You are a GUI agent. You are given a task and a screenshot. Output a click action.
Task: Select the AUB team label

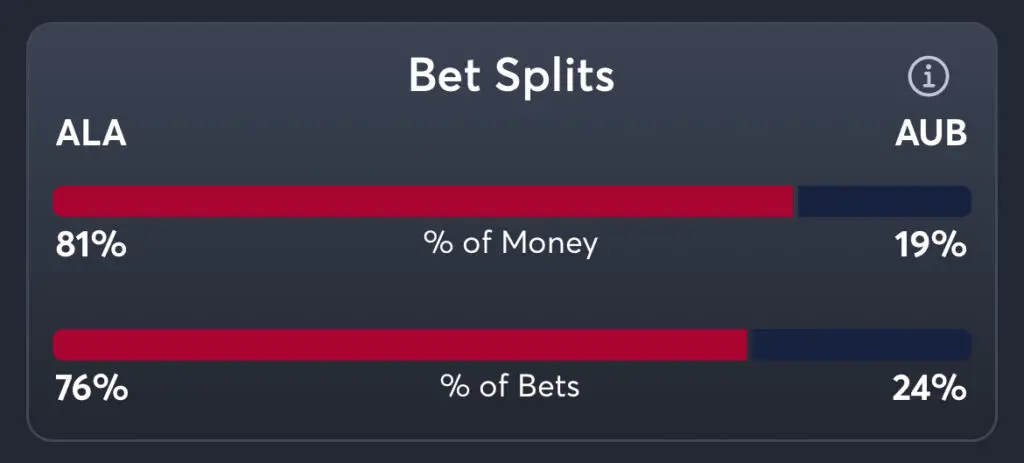click(931, 134)
